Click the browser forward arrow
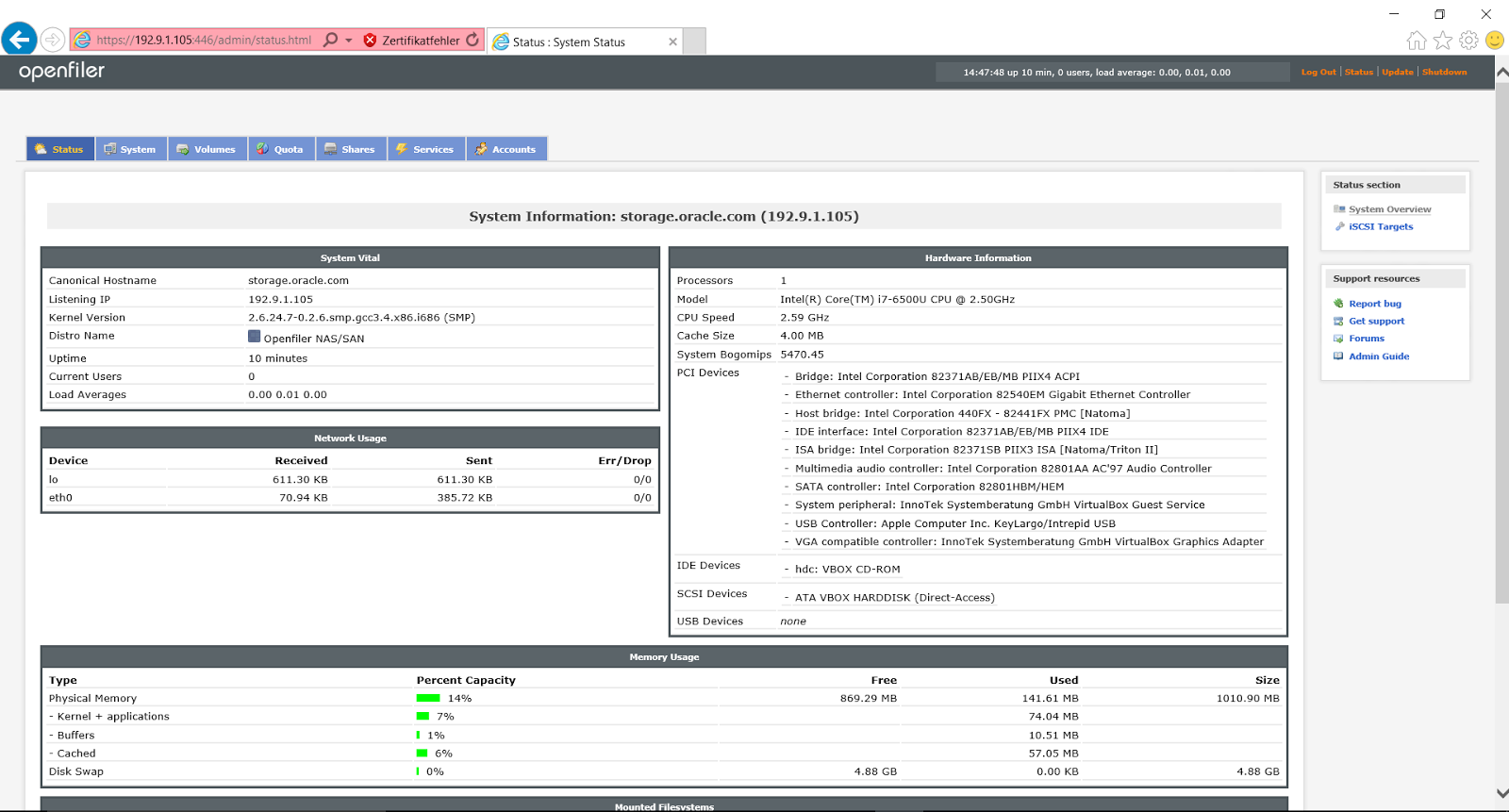1509x812 pixels. [x=53, y=40]
